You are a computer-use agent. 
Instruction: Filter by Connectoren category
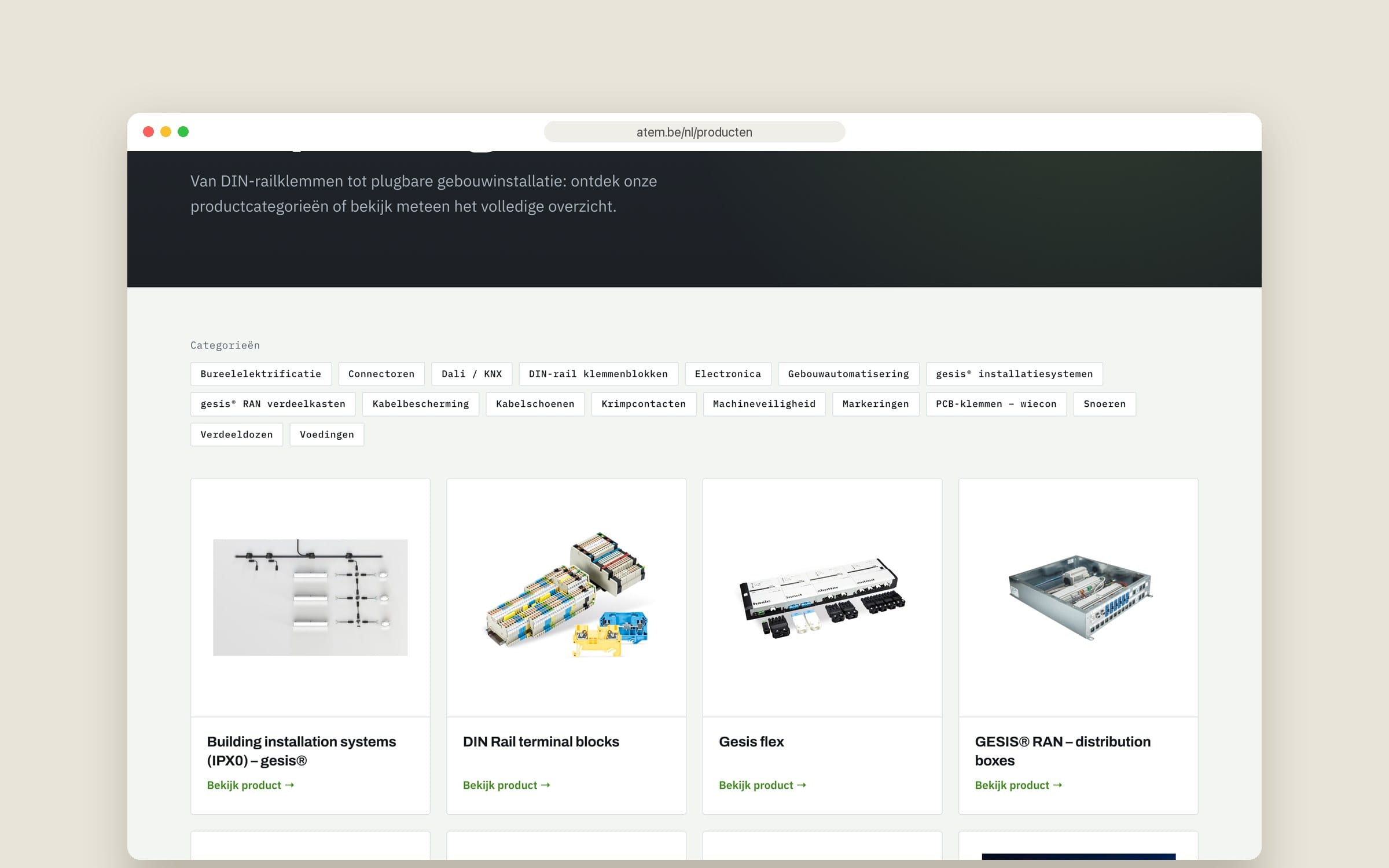point(381,374)
